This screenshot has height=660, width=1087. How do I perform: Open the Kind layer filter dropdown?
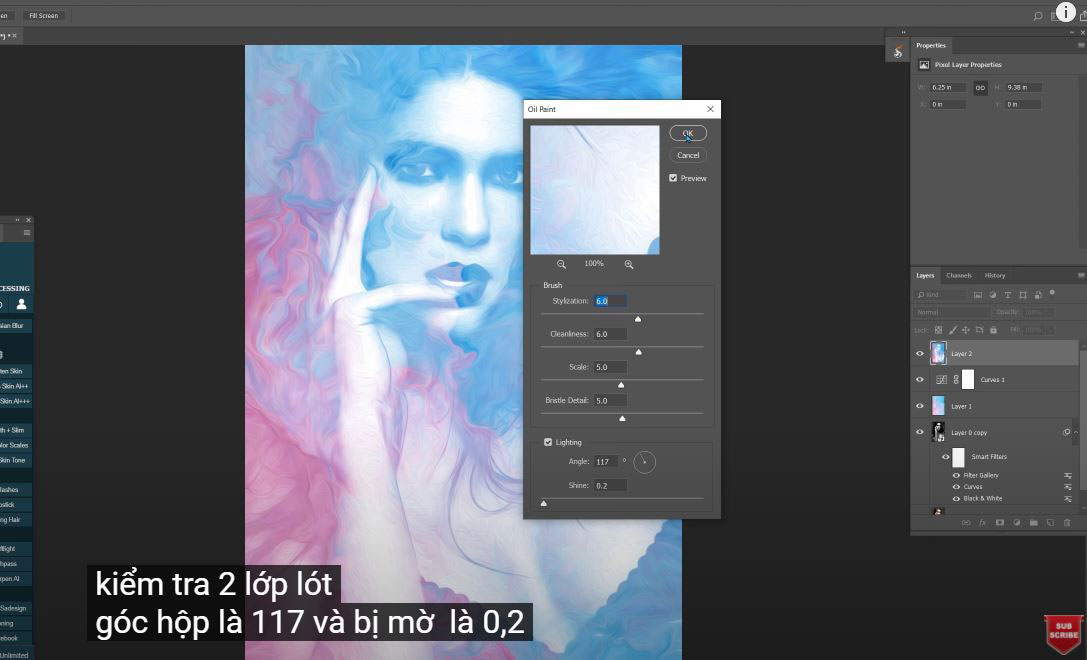pyautogui.click(x=941, y=295)
